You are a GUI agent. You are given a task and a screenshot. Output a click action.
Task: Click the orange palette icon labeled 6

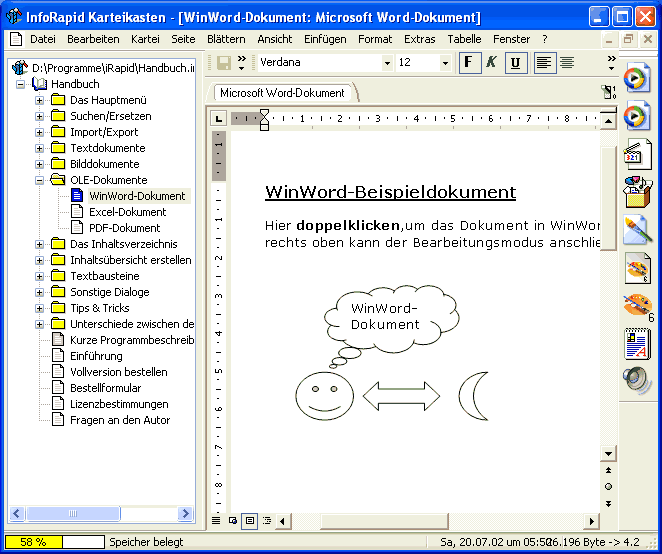638,307
